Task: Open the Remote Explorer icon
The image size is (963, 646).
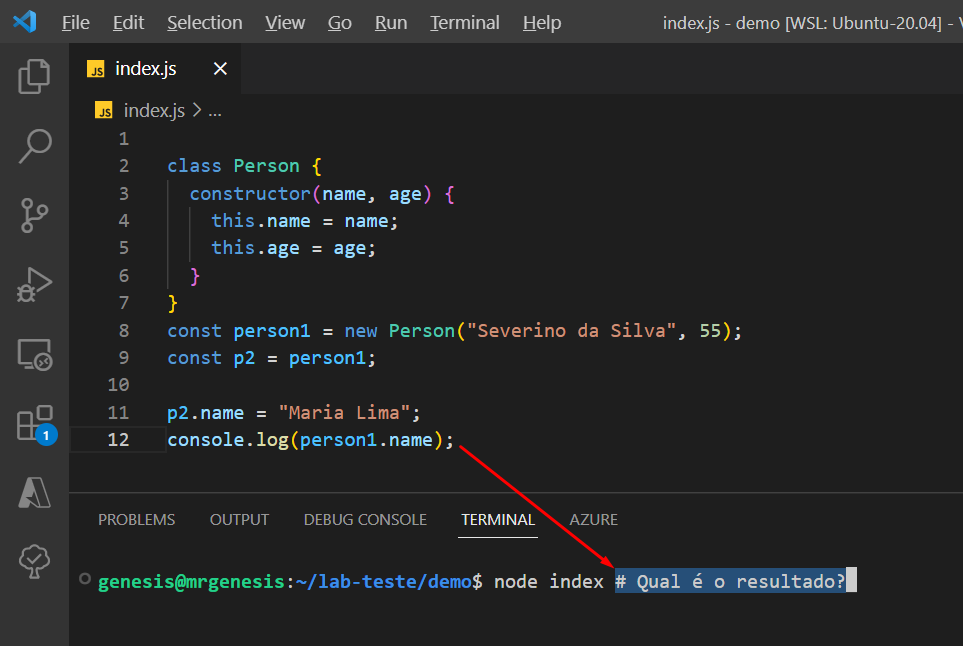Action: 34,354
